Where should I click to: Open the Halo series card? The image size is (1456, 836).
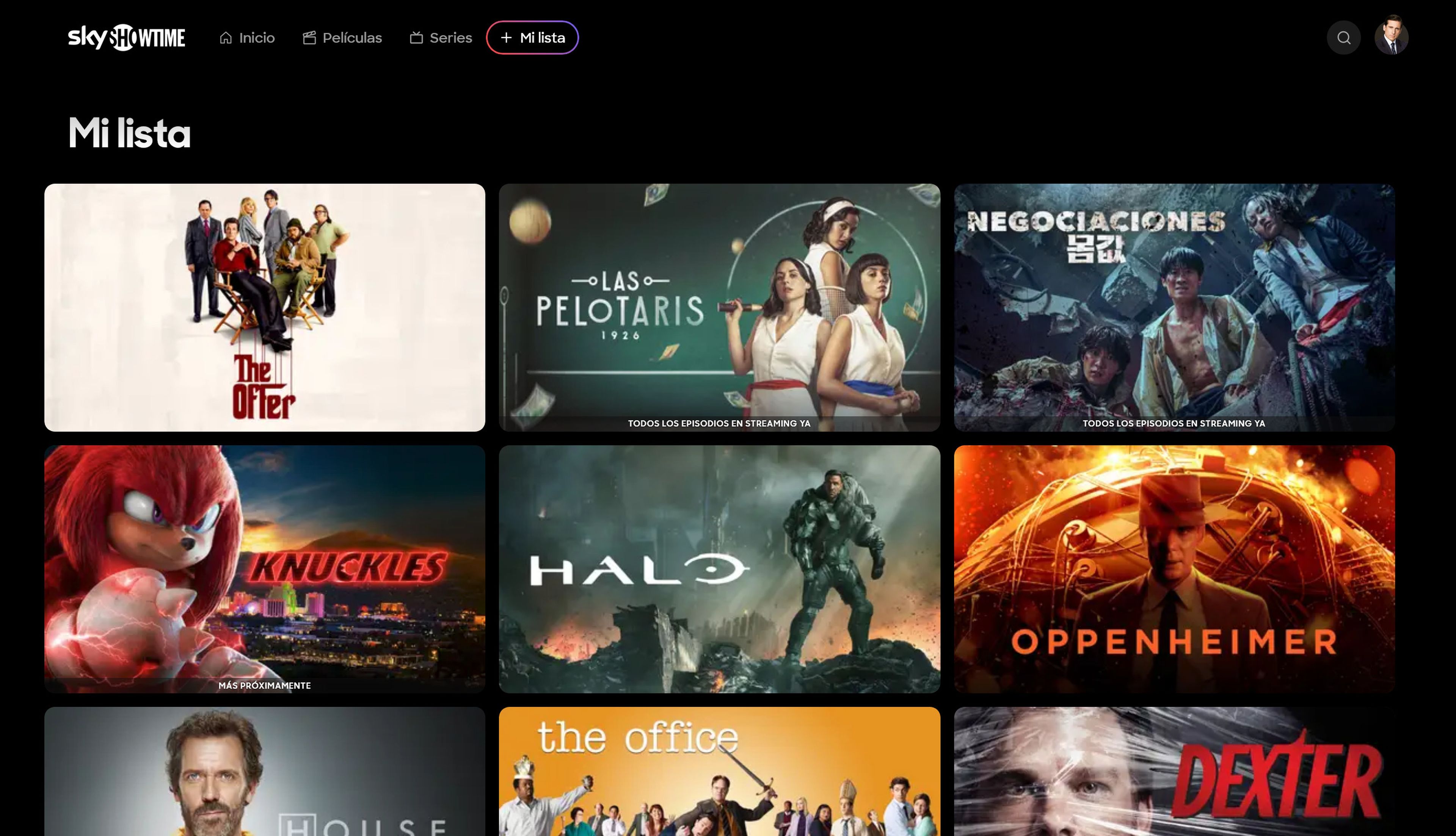tap(719, 569)
